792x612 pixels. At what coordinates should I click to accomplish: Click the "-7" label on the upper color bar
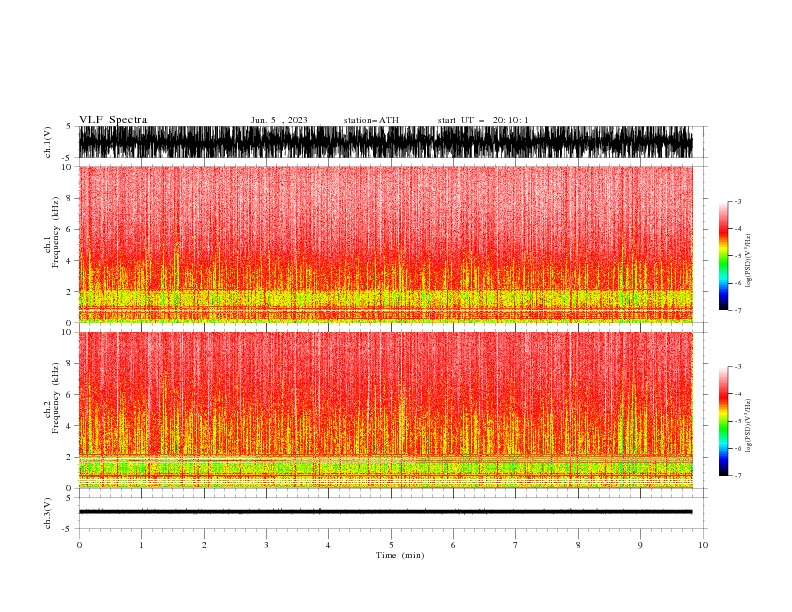[738, 310]
